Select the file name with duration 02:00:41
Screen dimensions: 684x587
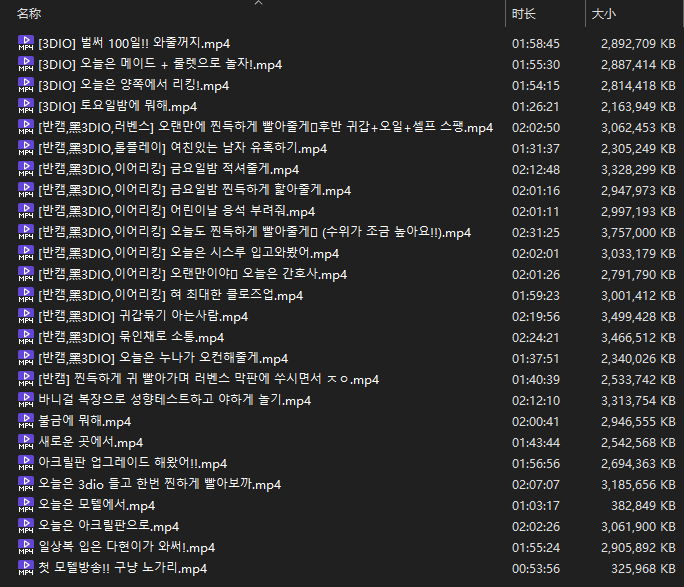click(x=85, y=421)
